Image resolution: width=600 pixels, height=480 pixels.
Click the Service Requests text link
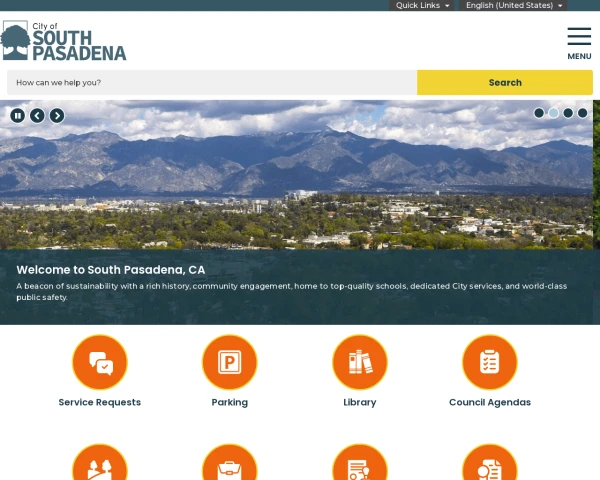click(100, 402)
